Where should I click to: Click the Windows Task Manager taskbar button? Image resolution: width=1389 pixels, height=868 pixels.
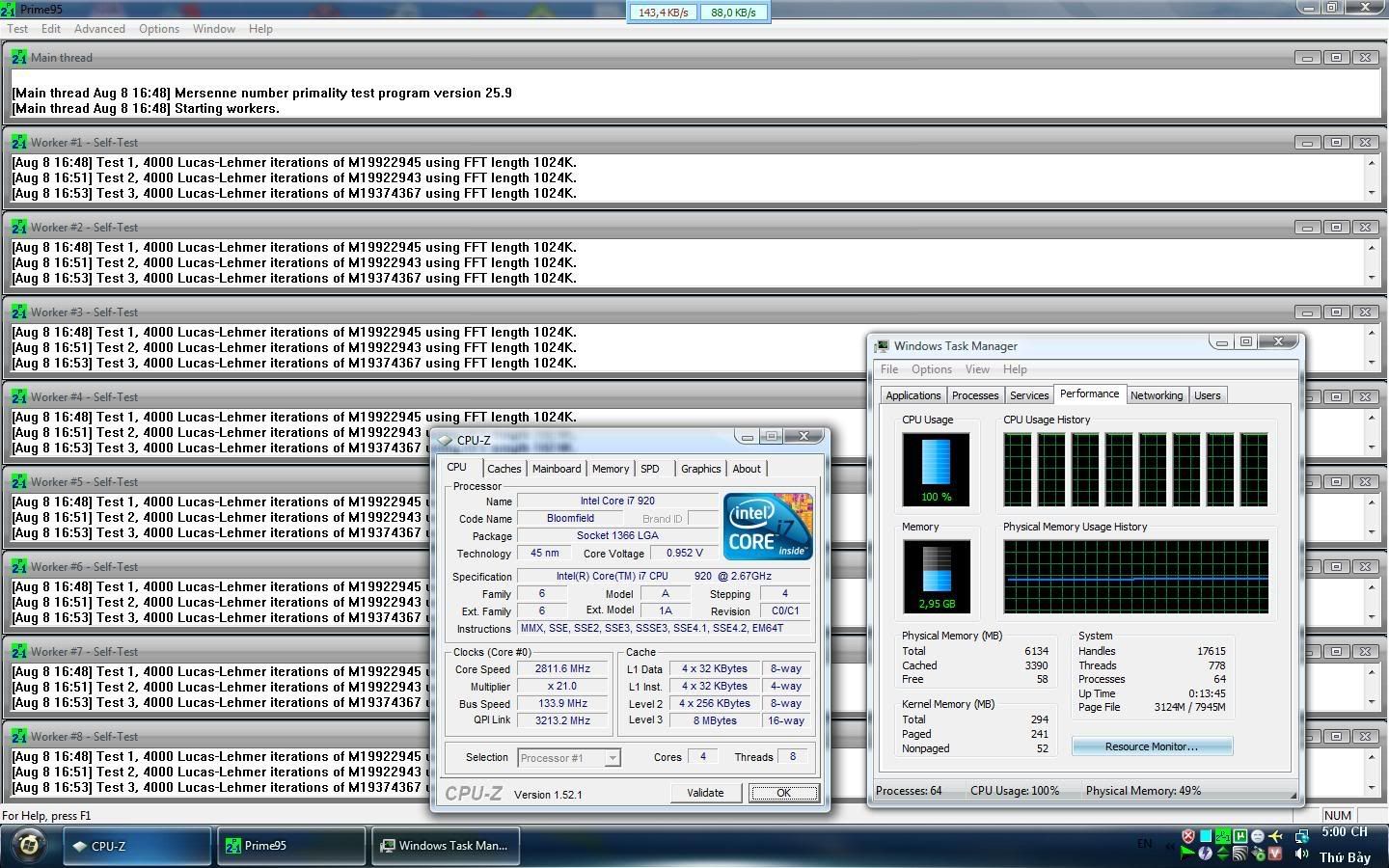[446, 846]
